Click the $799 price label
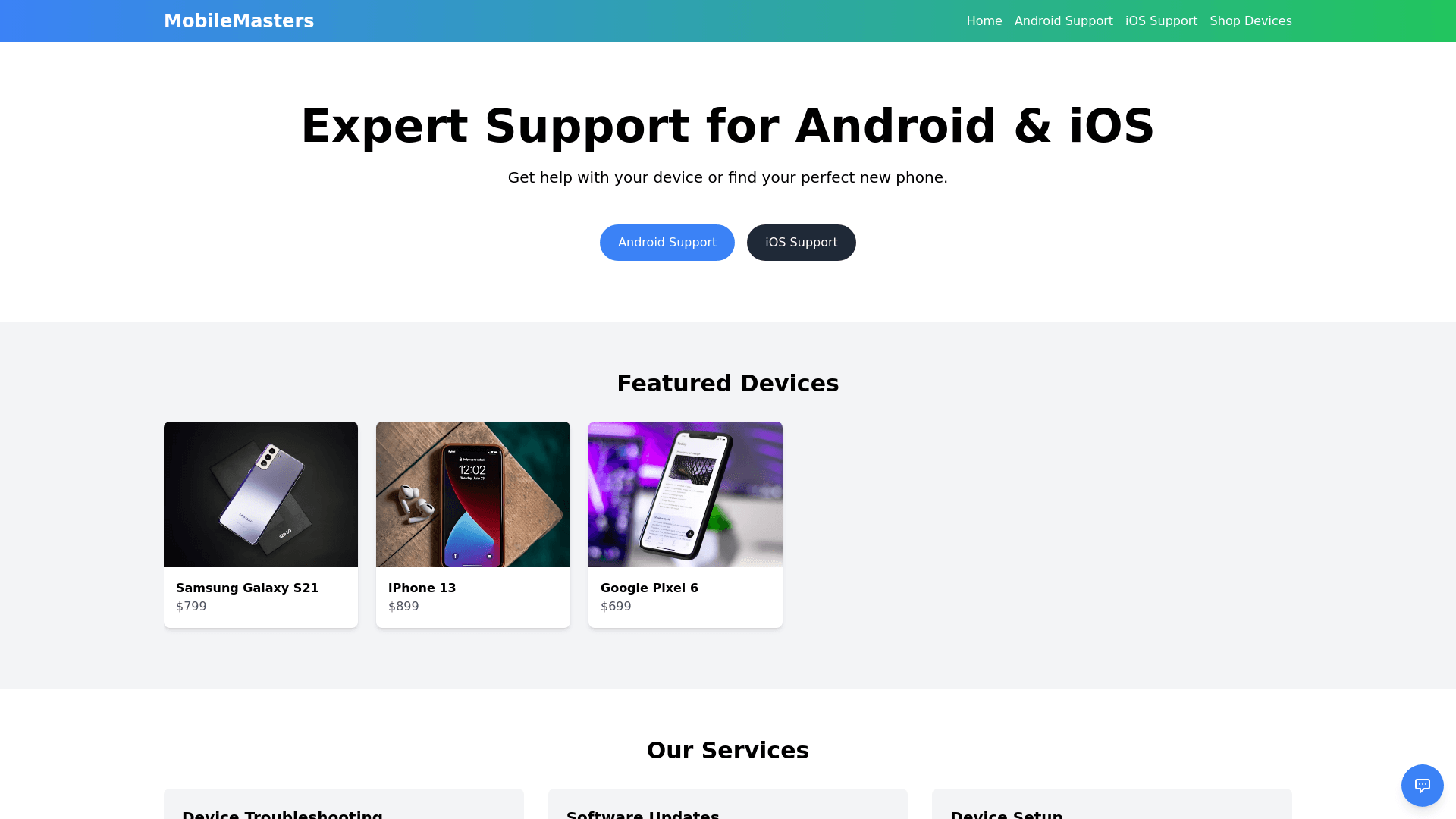 [191, 606]
